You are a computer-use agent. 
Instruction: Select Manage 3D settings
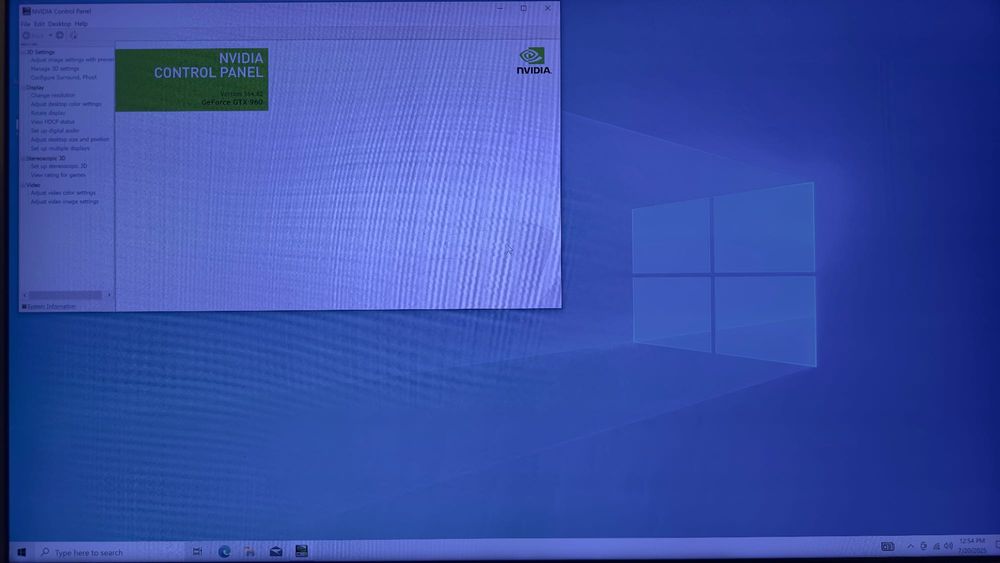coord(55,69)
